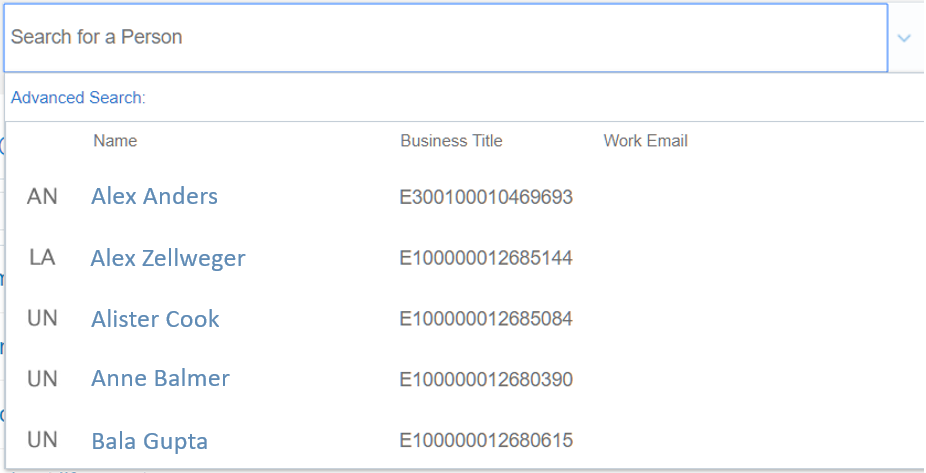The width and height of the screenshot is (926, 473).
Task: Choose Alister Cook in the list
Action: 155,319
